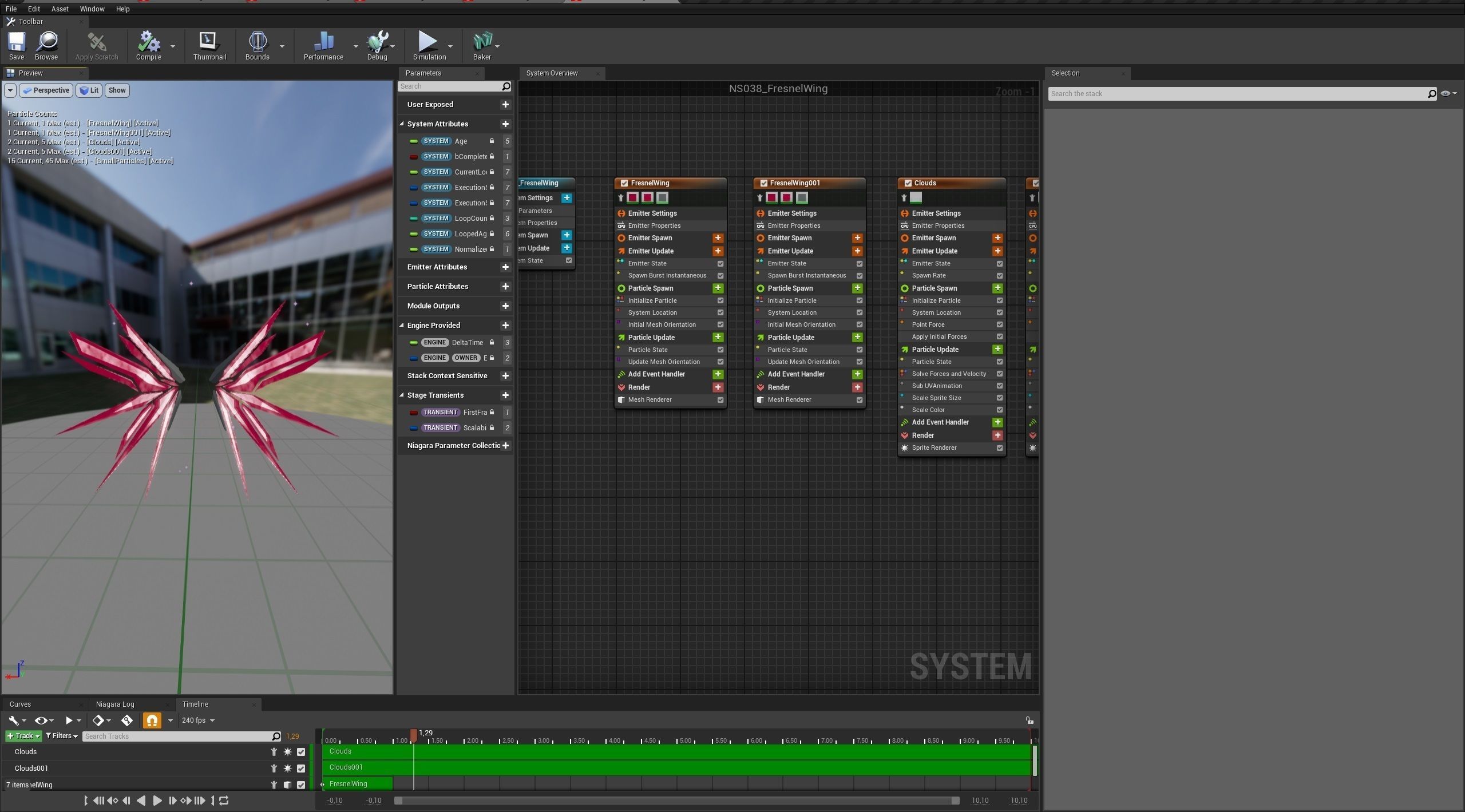Open the 240 fps frame rate dropdown
This screenshot has height=812, width=1465.
[198, 720]
